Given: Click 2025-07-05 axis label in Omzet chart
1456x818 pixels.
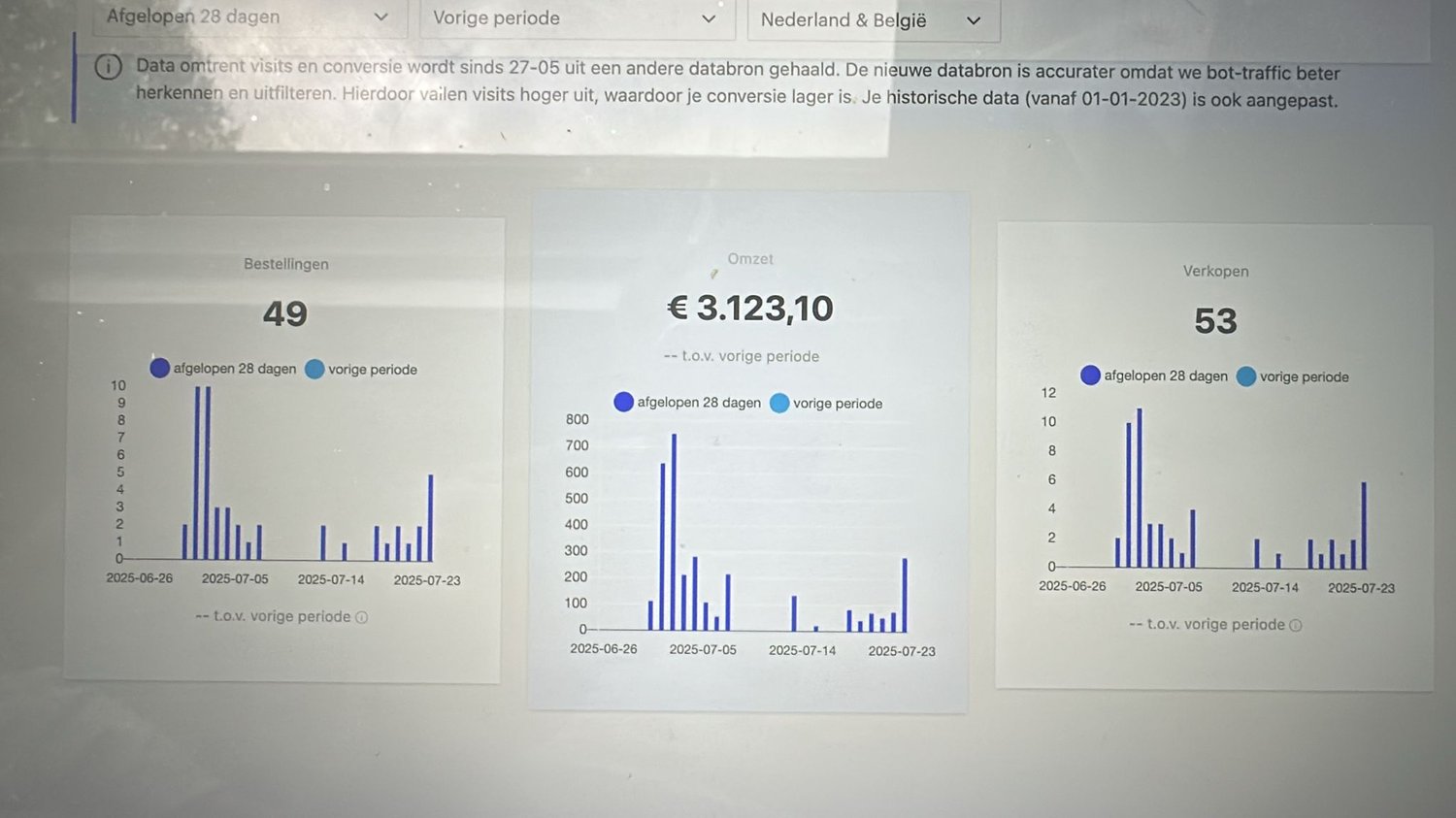Looking at the screenshot, I should click(x=703, y=649).
